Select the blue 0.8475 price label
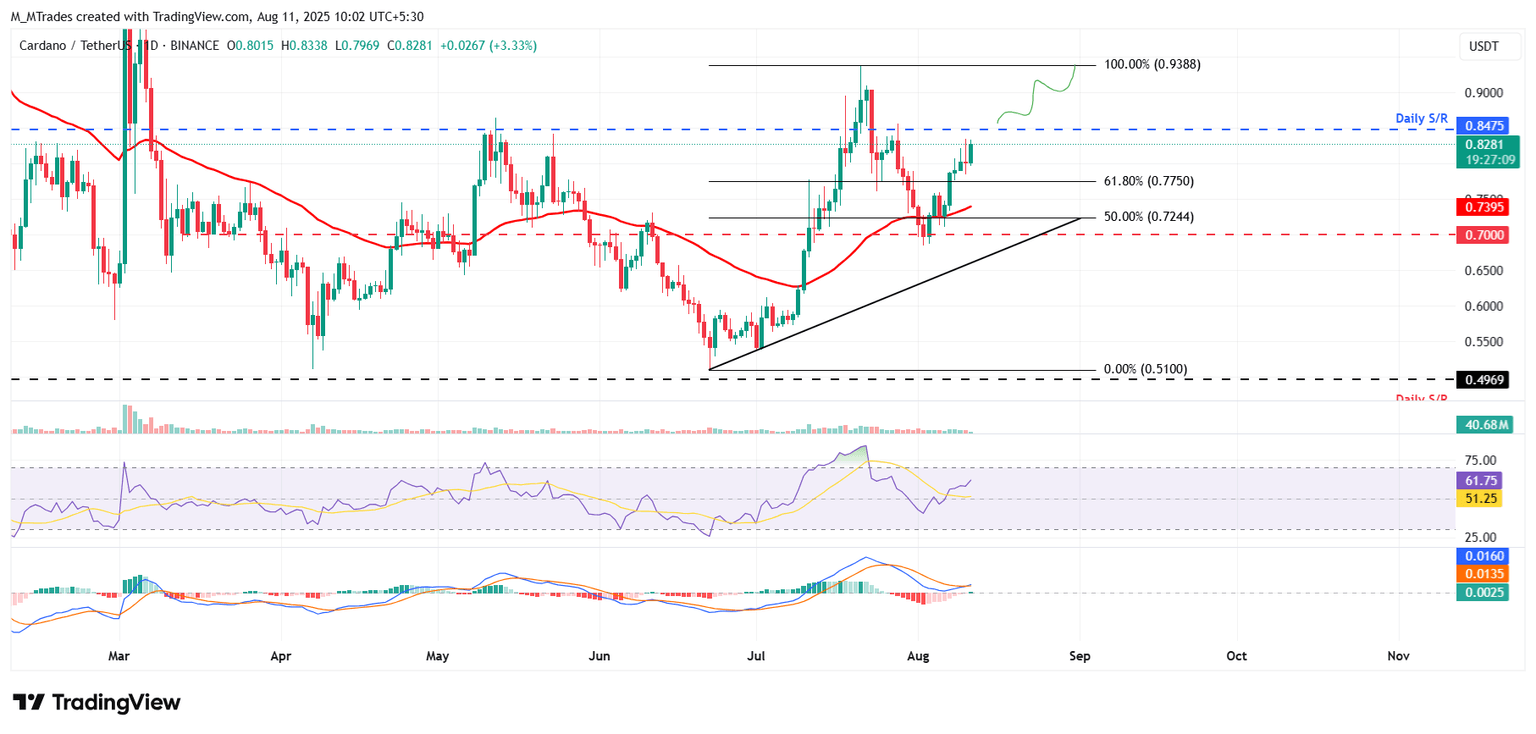 tap(1484, 127)
